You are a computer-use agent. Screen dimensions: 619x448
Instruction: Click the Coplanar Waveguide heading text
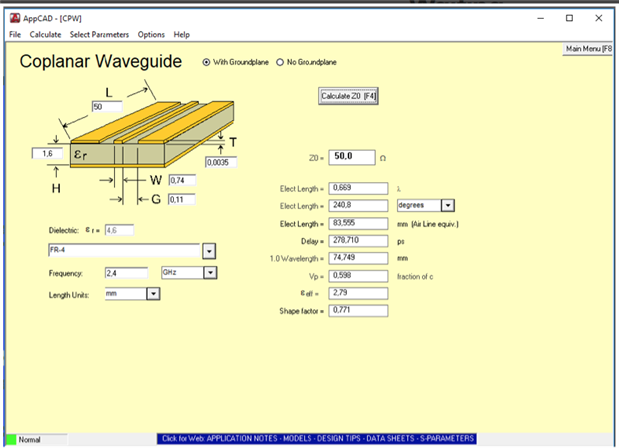tap(101, 62)
